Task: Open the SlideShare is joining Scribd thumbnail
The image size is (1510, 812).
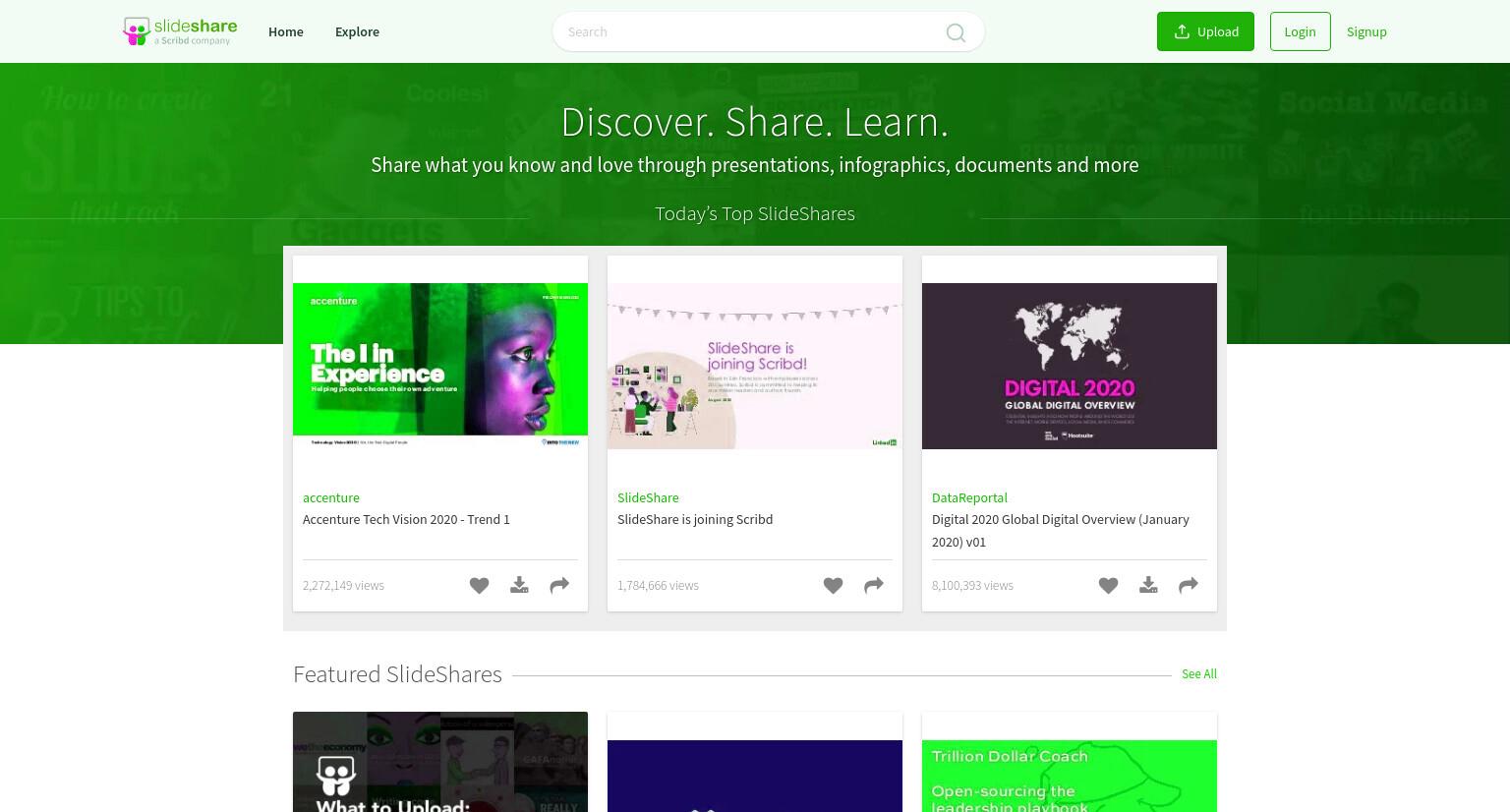Action: 755,366
